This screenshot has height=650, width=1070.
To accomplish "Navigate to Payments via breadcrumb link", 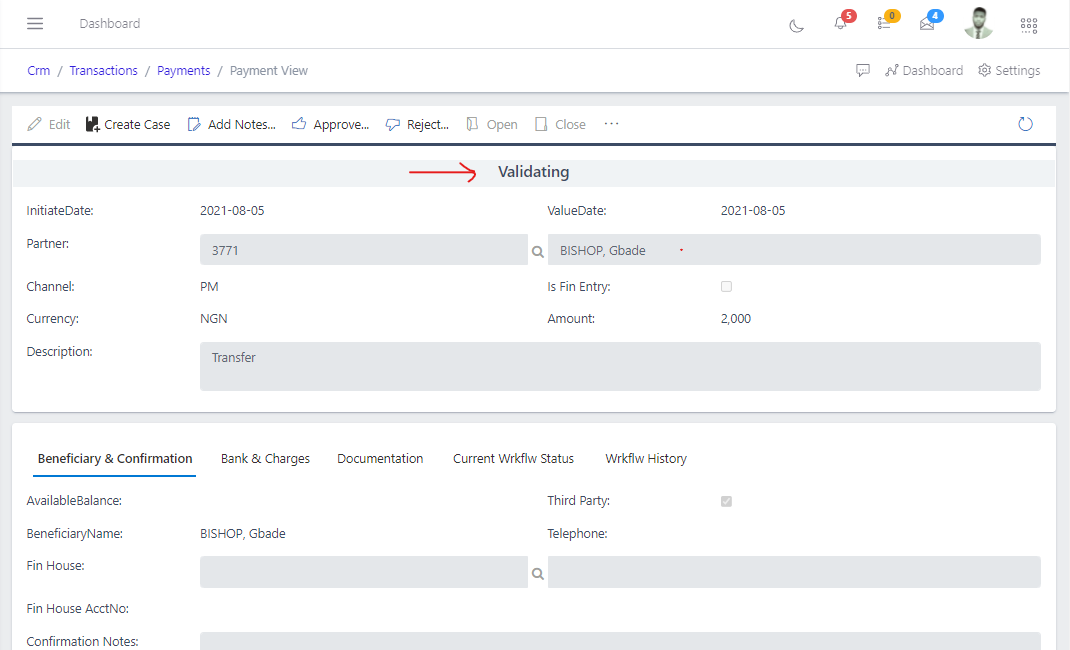I will pos(183,70).
